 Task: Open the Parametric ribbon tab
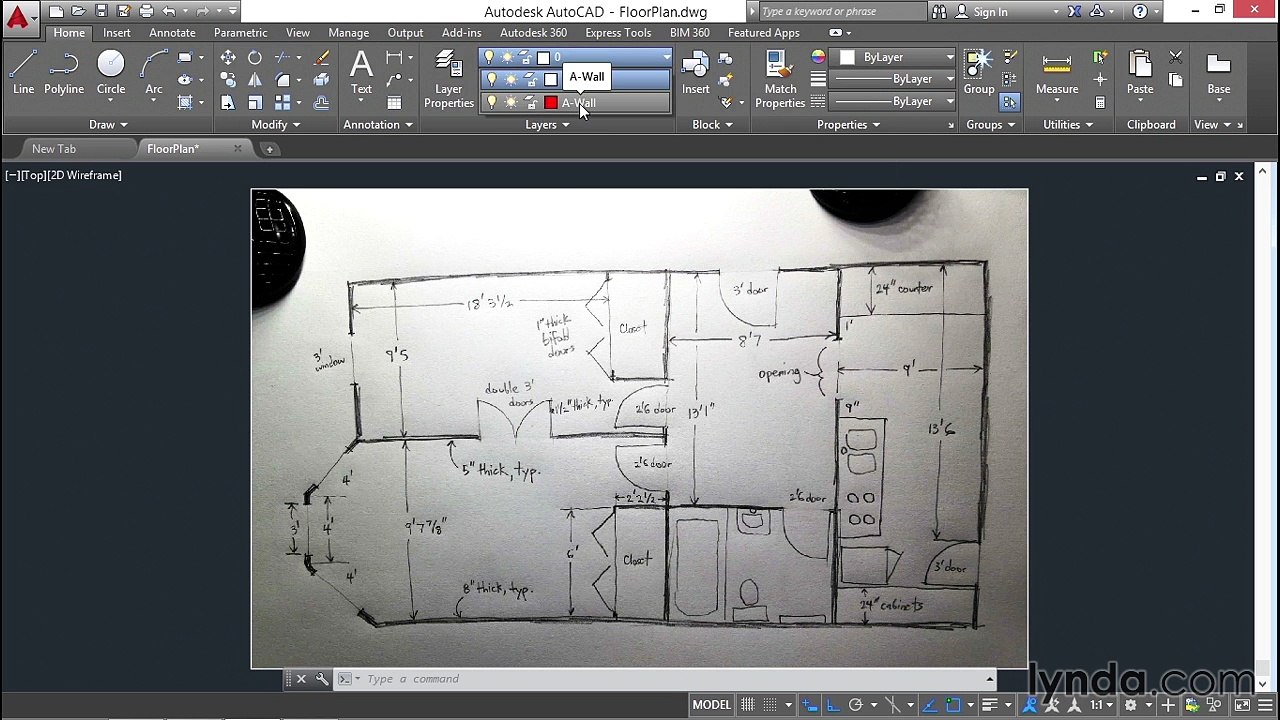click(240, 33)
